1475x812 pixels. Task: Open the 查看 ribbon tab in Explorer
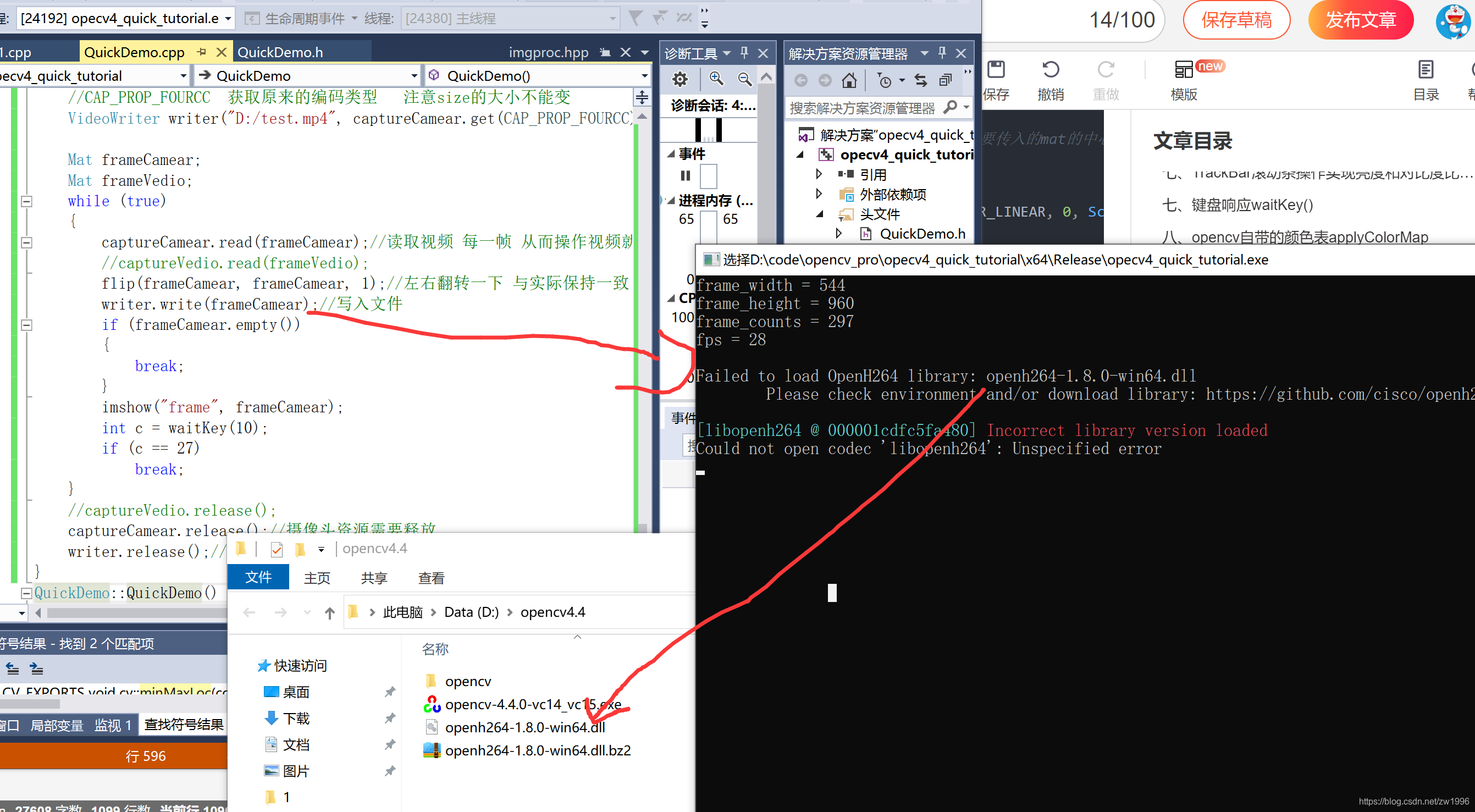[x=431, y=578]
